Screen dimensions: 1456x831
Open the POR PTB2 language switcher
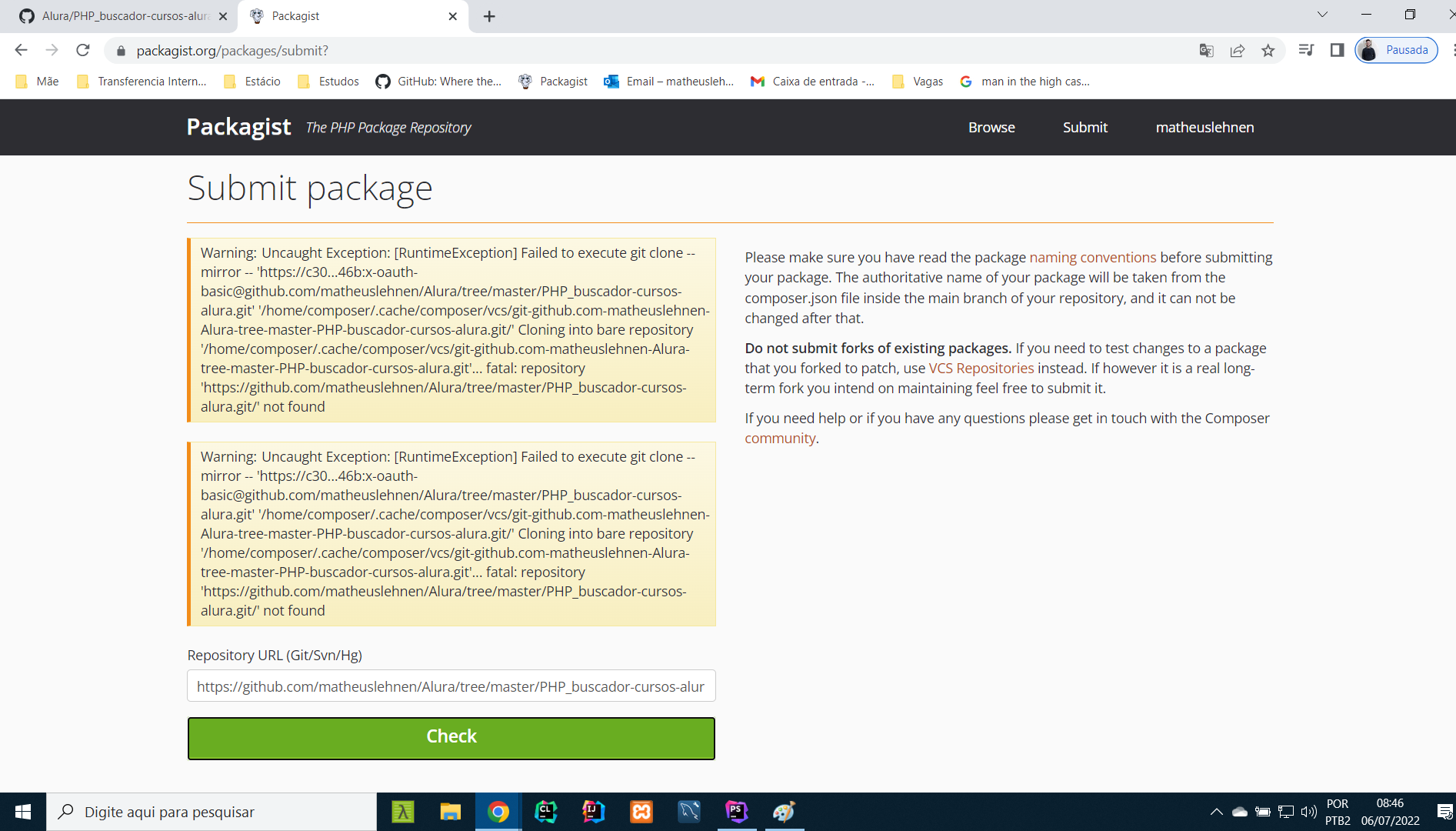pyautogui.click(x=1338, y=812)
